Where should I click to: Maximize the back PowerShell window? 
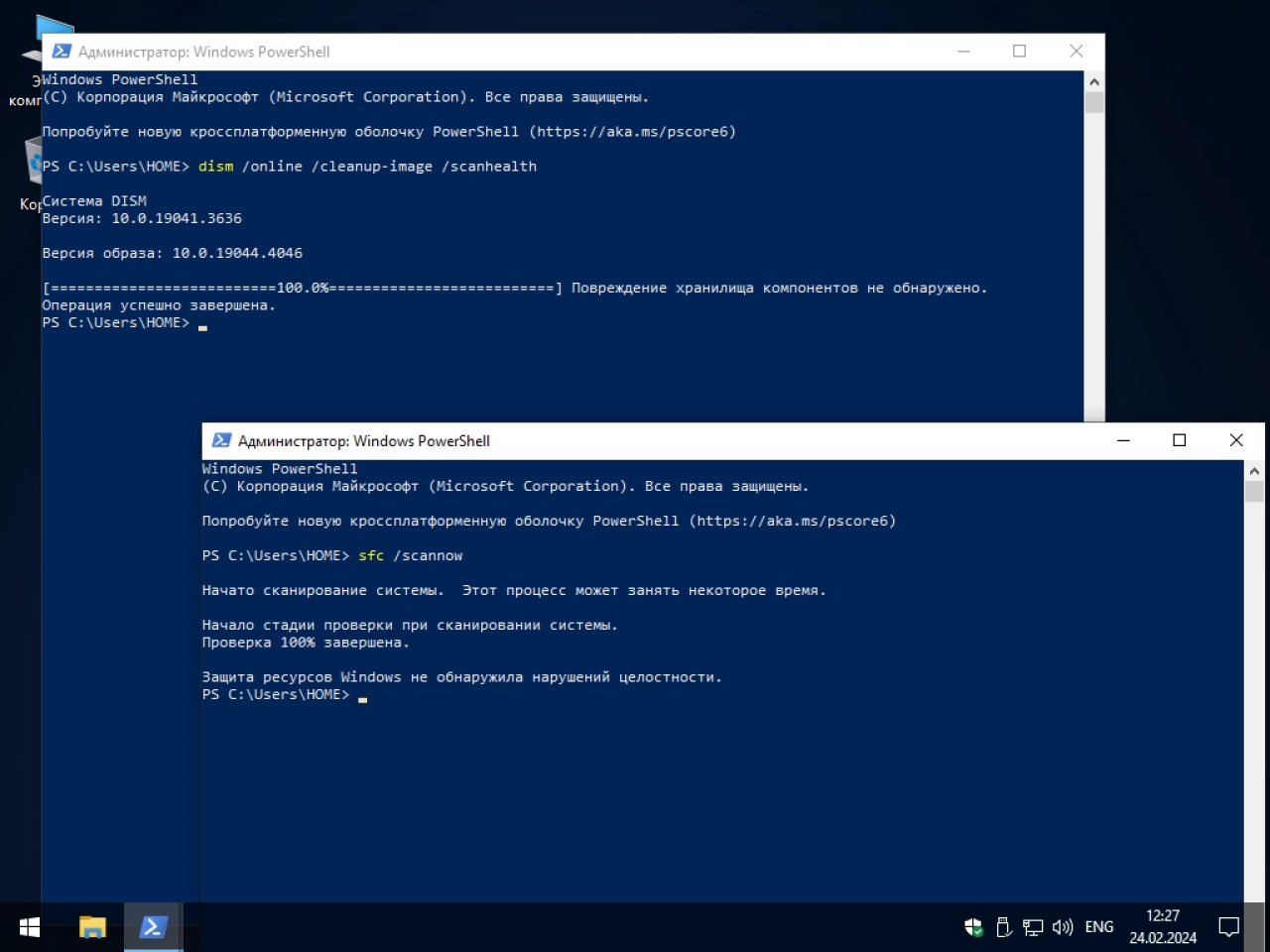tap(1019, 52)
